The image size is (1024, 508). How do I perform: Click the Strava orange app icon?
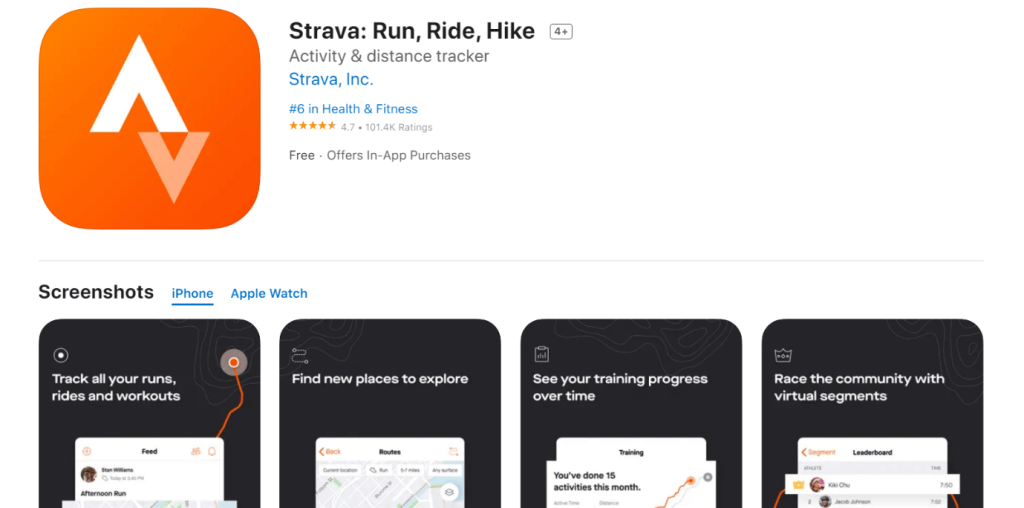(150, 118)
